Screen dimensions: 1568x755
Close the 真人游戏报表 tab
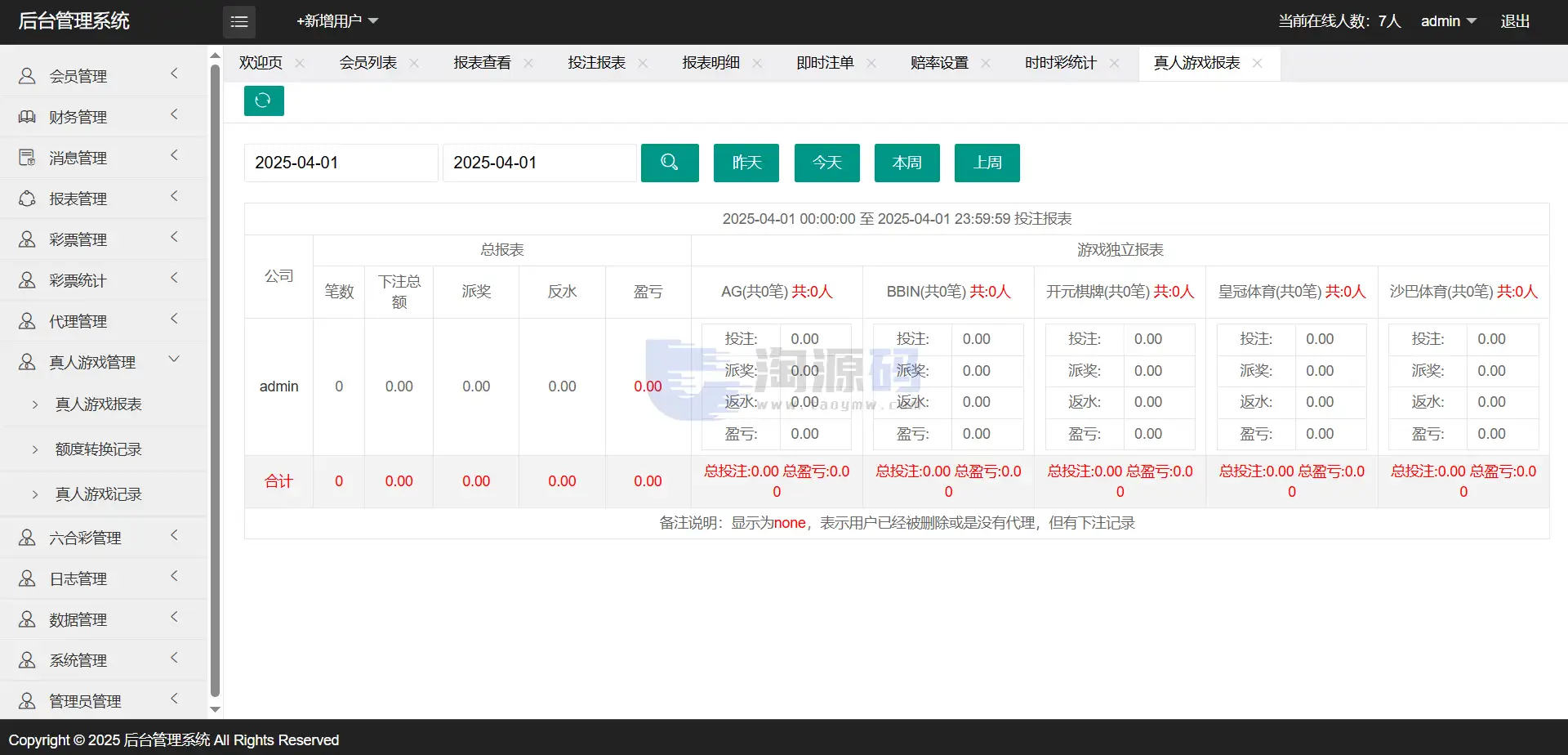[x=1258, y=63]
